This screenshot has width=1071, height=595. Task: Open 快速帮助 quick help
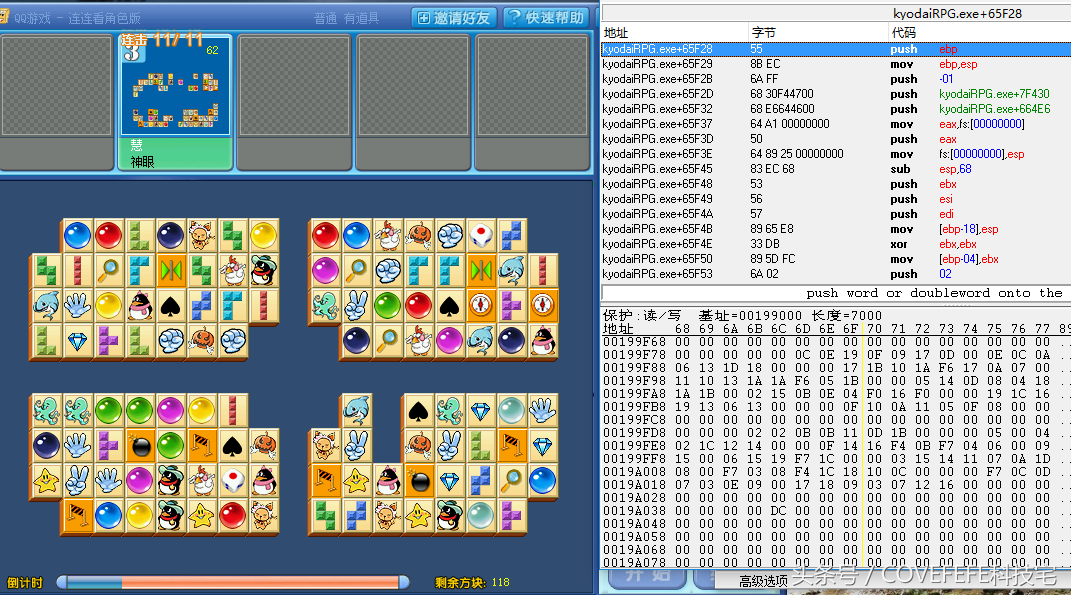548,17
